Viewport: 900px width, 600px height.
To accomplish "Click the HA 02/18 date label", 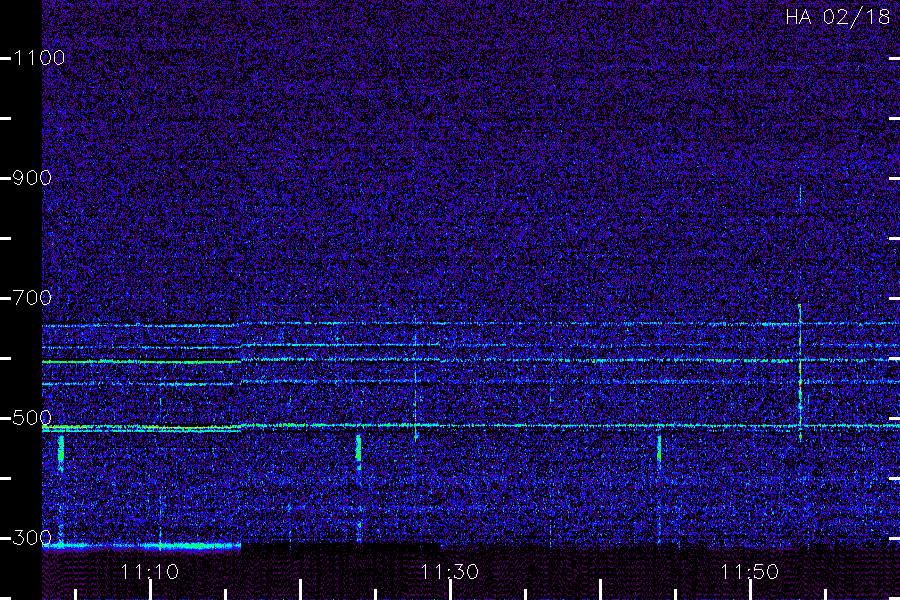I will click(837, 17).
